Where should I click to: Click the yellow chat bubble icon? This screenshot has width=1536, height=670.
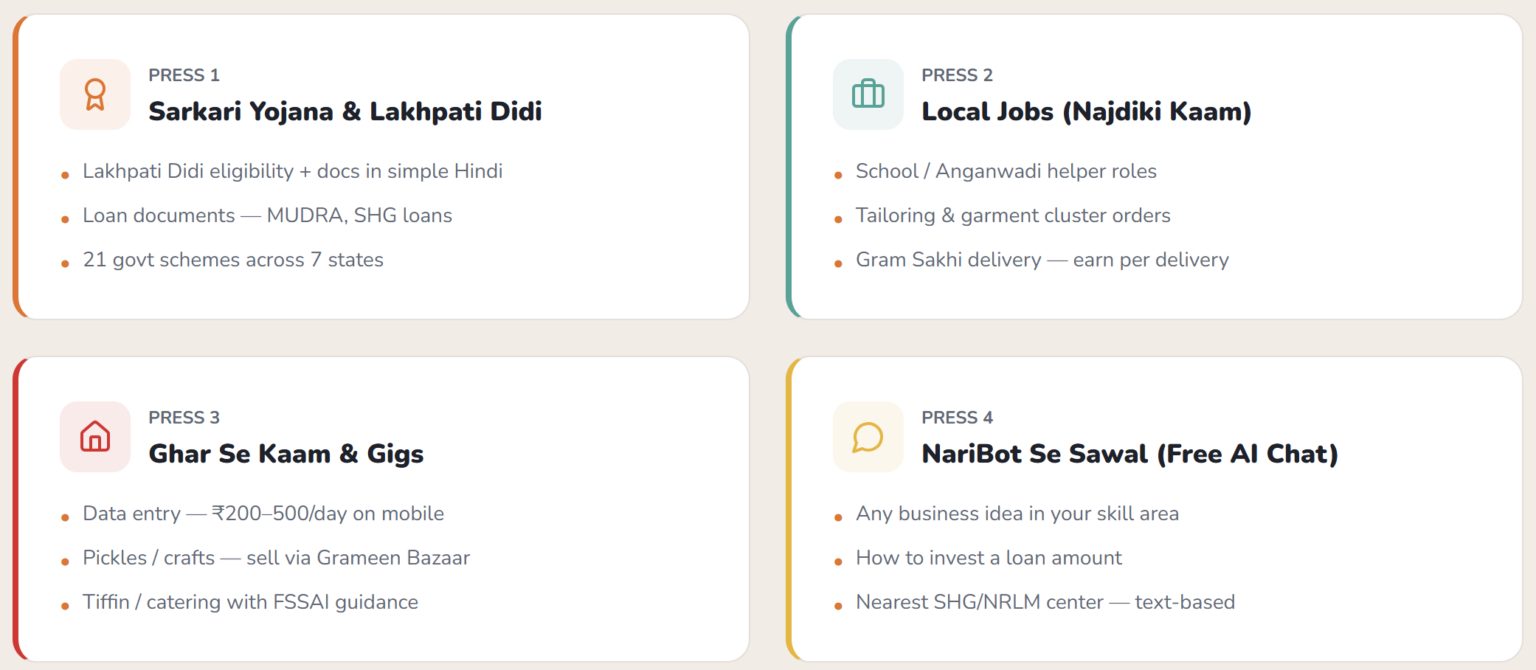[867, 436]
